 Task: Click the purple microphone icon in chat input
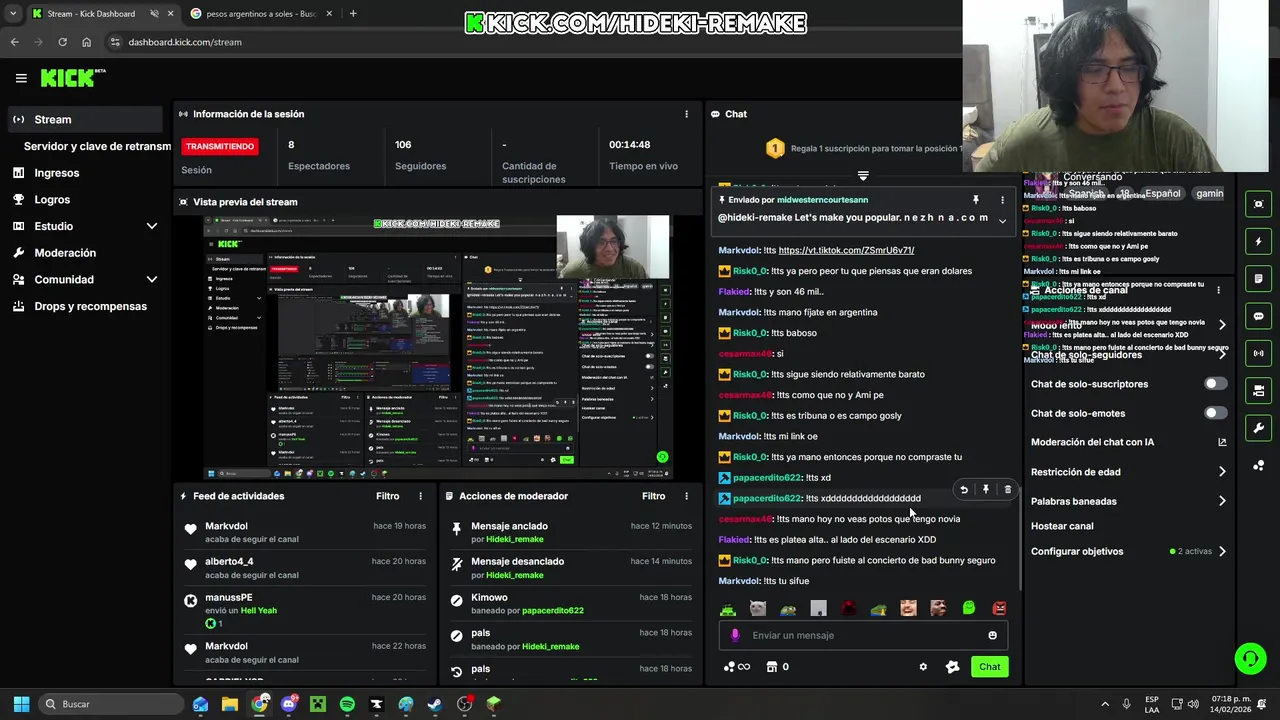click(x=735, y=635)
